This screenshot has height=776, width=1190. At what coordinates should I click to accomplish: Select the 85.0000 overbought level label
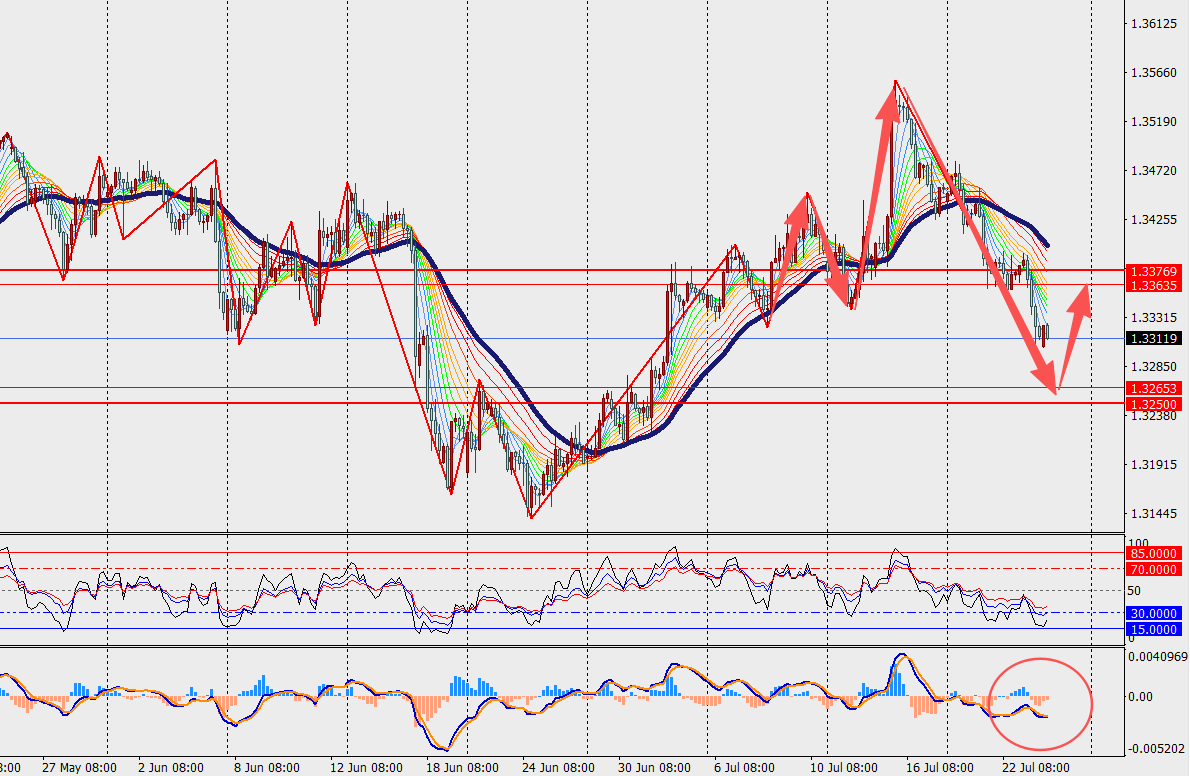pos(1154,554)
